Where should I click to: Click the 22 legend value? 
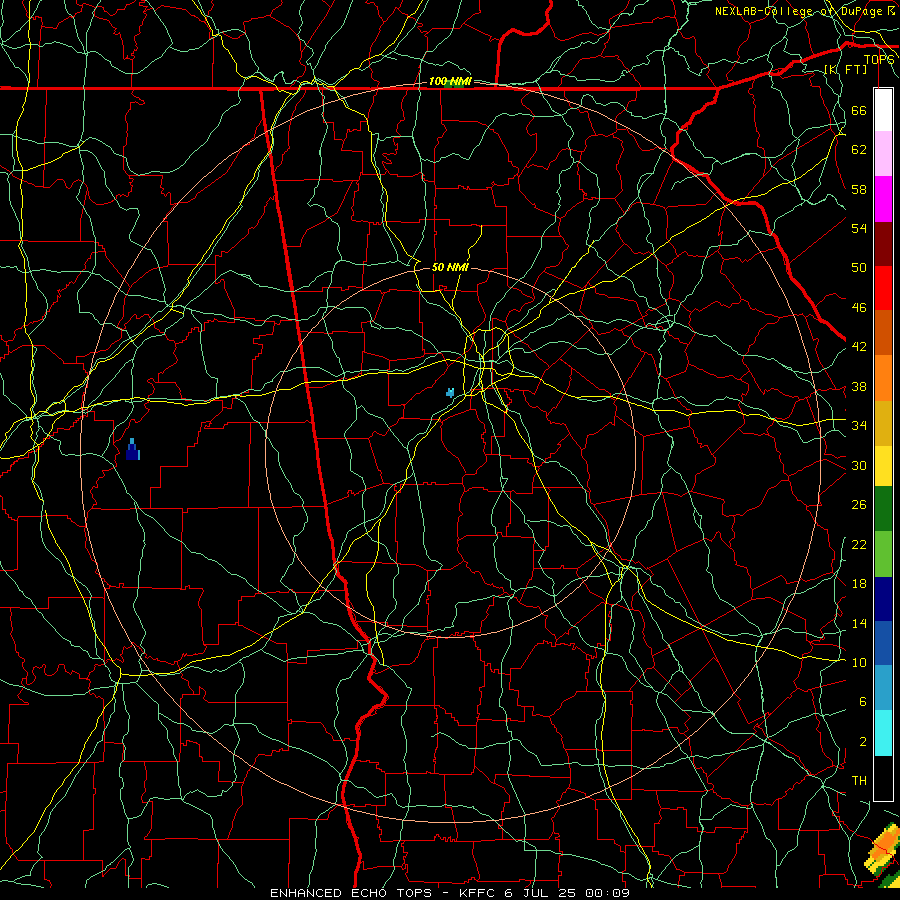point(859,544)
